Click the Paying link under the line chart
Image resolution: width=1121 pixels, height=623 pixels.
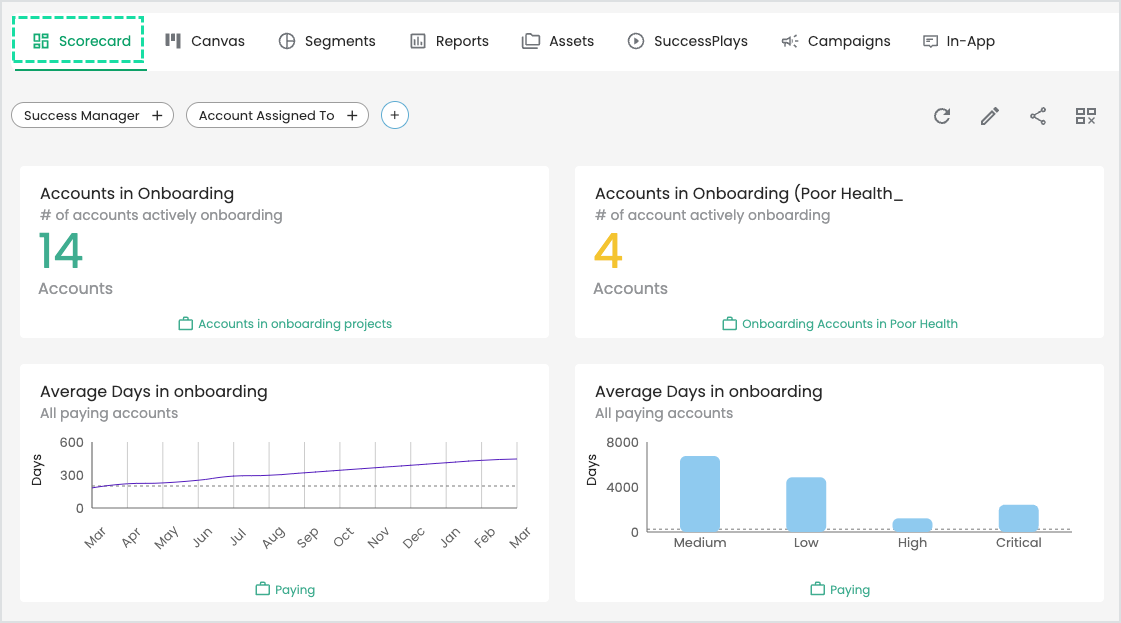(x=295, y=590)
